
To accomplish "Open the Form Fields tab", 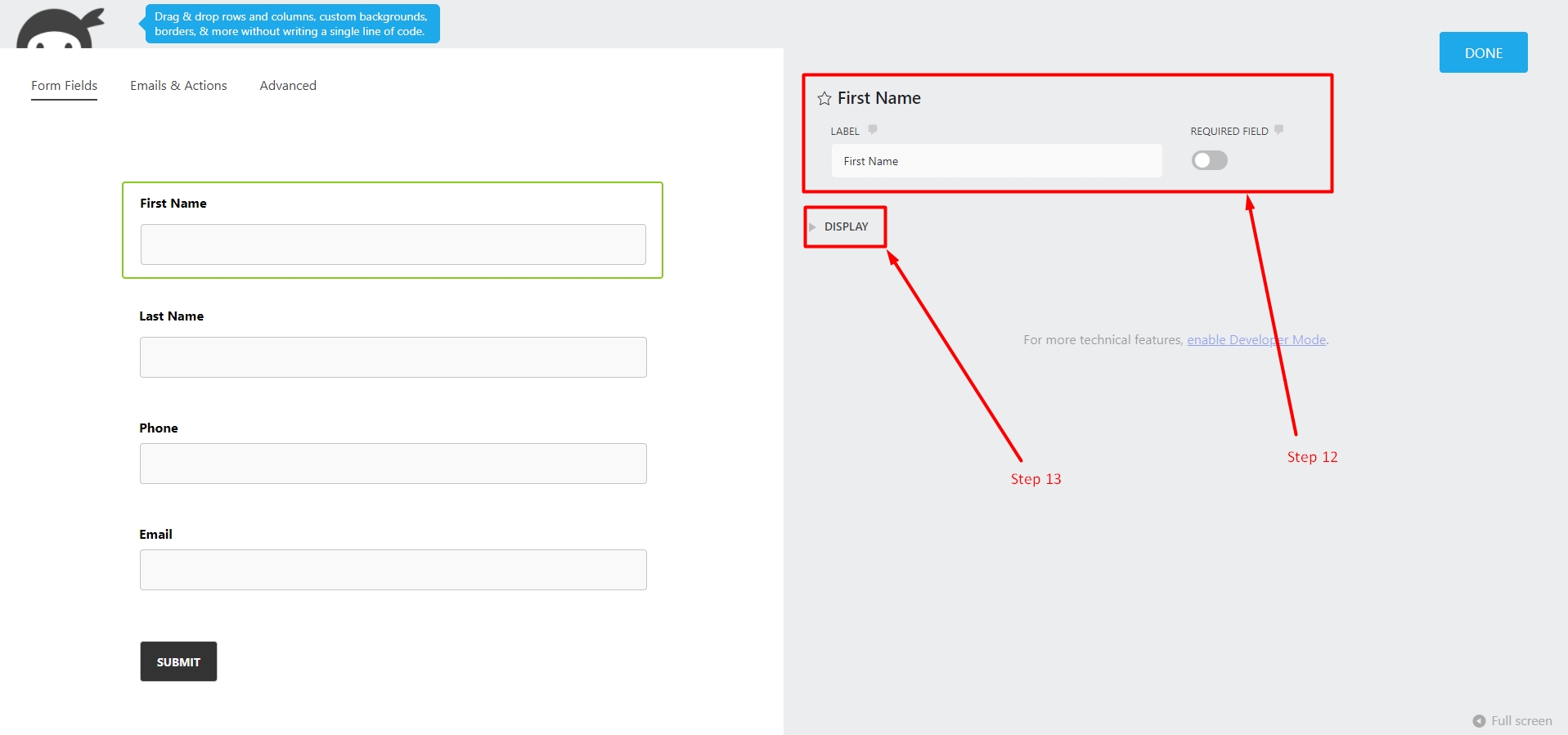I will (x=64, y=86).
